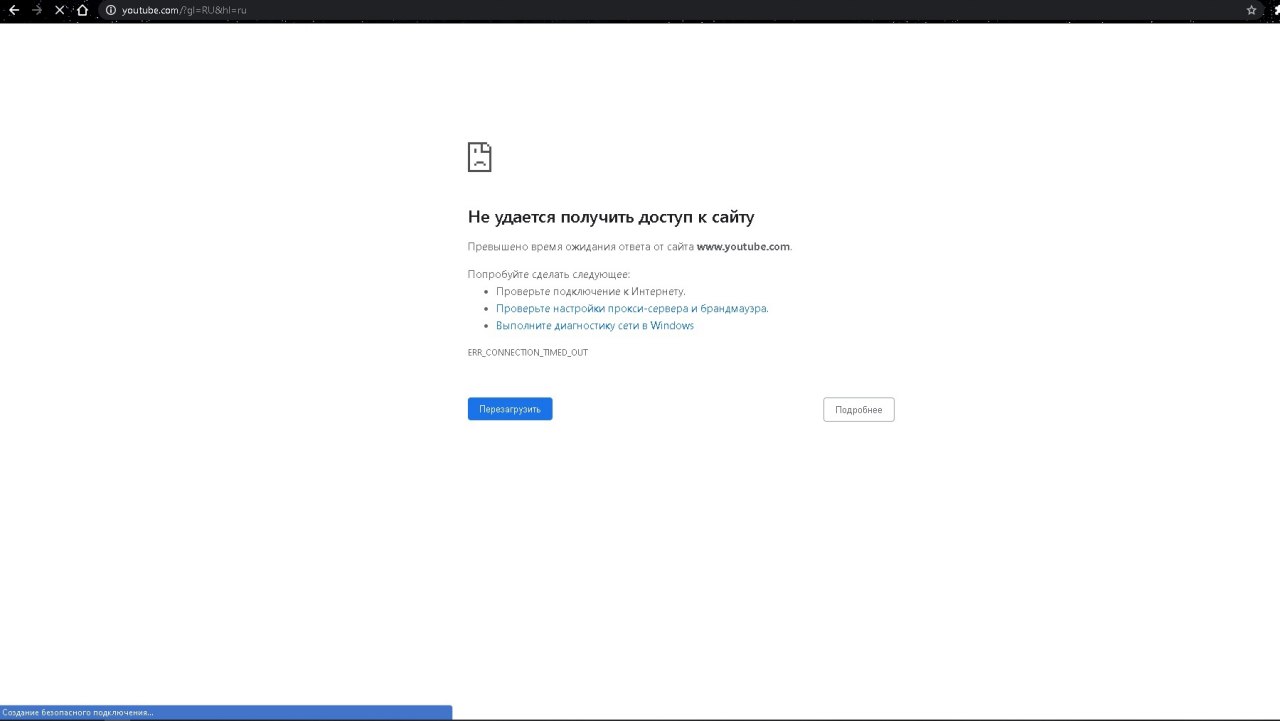
Task: Open proxy and firewall settings link
Action: point(632,308)
